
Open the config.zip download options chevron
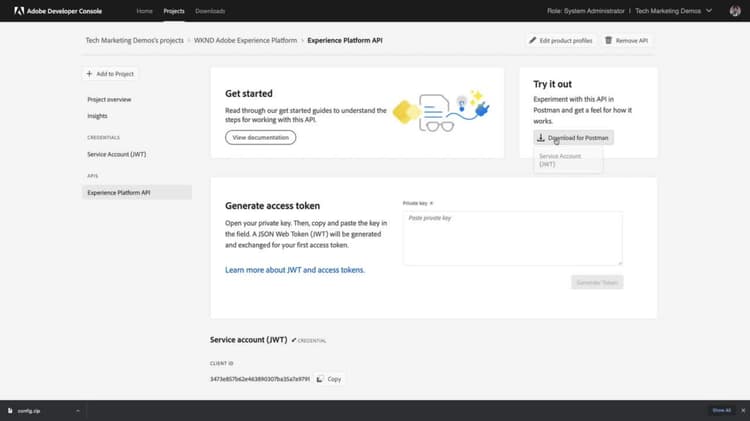pyautogui.click(x=77, y=410)
